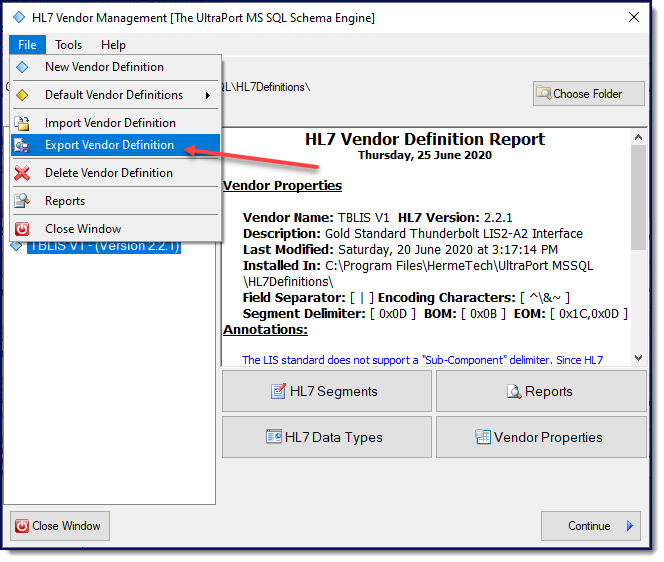Screen dimensions: 664x562
Task: Close the HL7 Vendor Management window
Action: click(634, 17)
